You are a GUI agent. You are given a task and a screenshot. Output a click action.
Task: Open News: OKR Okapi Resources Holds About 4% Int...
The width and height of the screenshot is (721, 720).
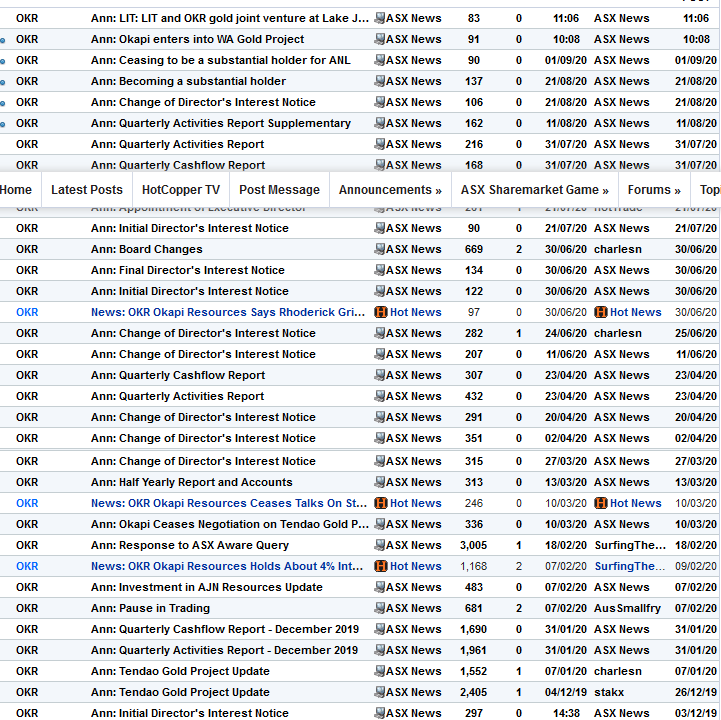point(227,566)
